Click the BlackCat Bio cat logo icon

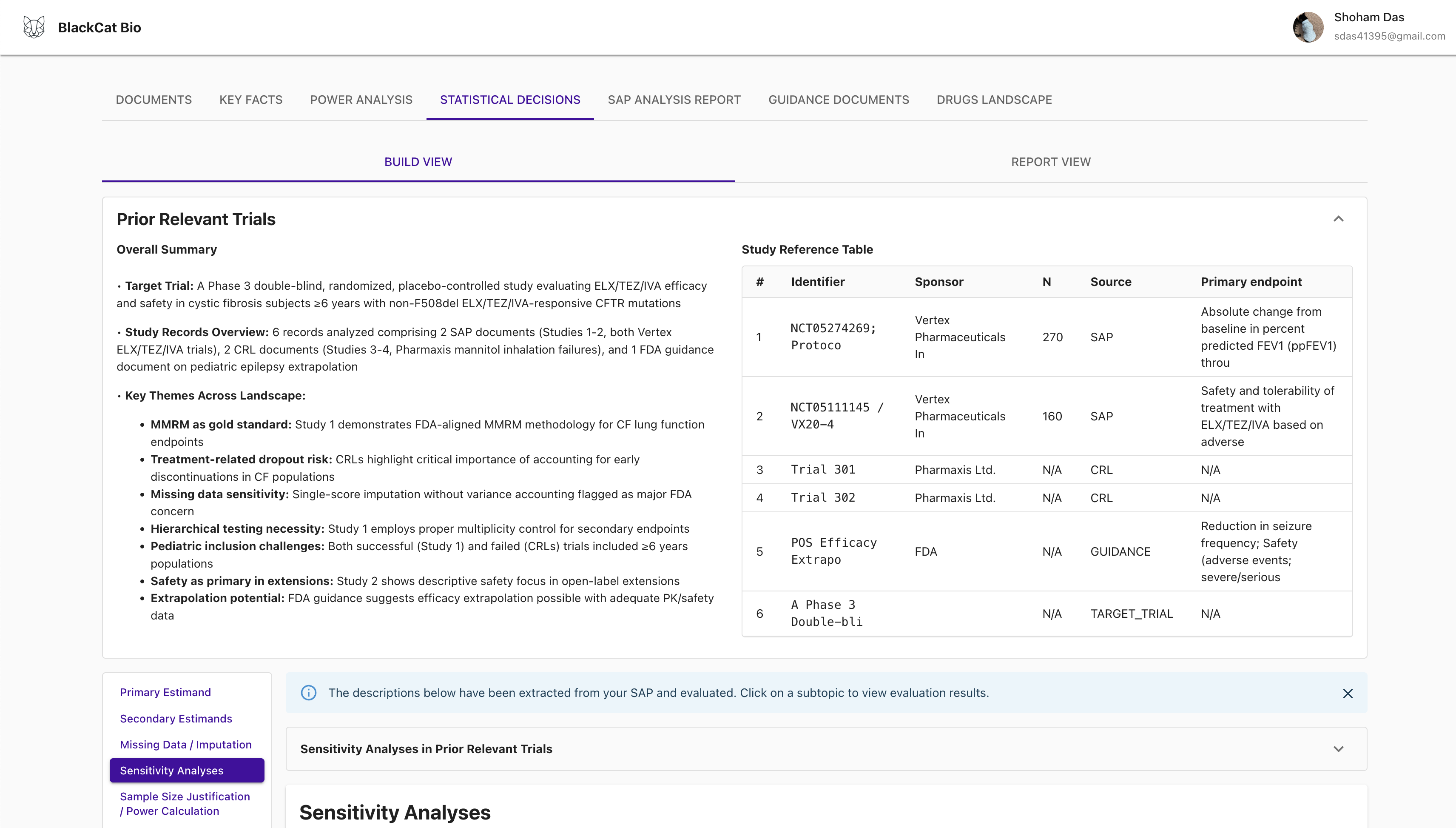coord(34,27)
